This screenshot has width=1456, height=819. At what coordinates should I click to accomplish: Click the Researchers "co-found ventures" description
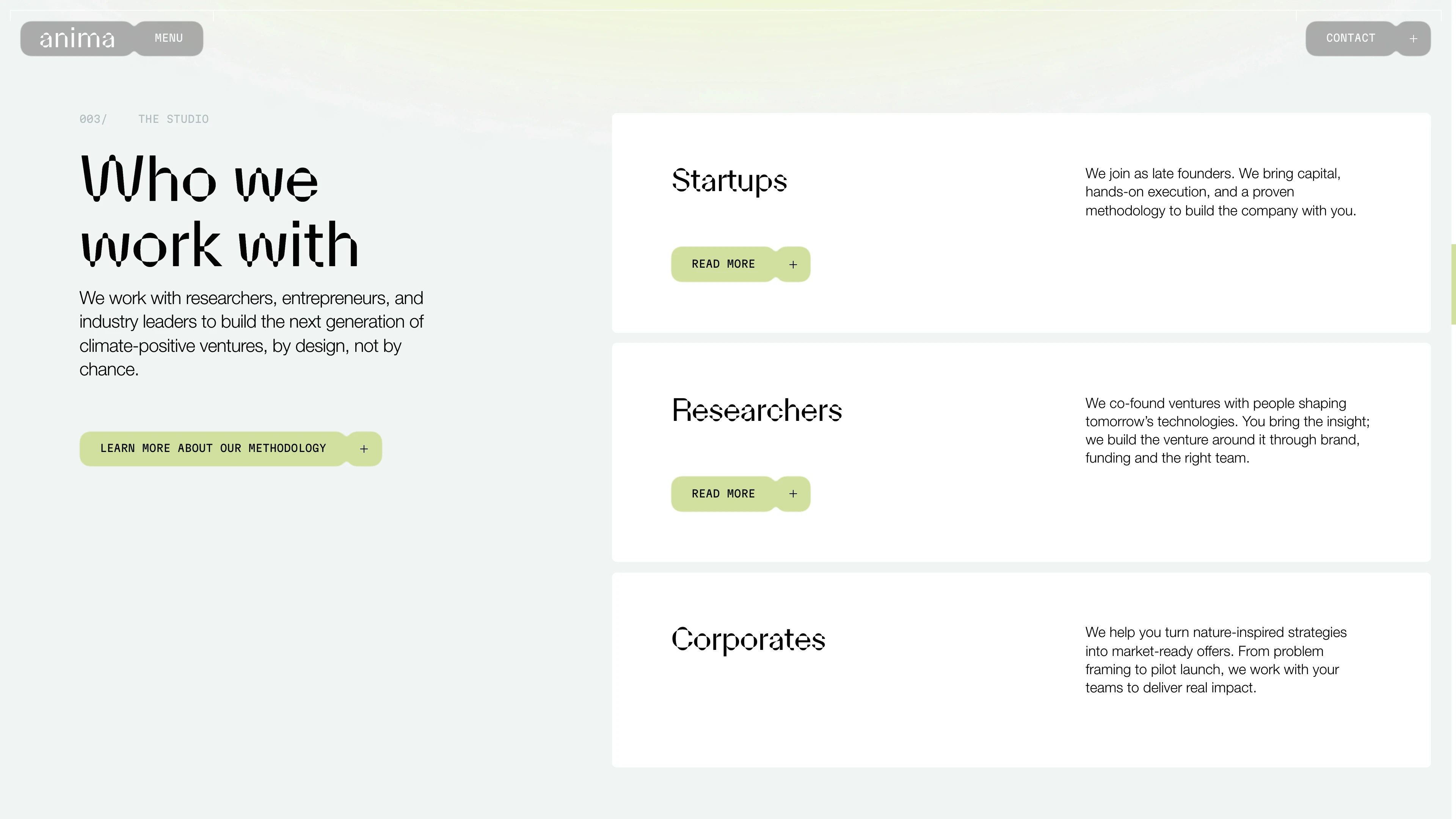1227,431
